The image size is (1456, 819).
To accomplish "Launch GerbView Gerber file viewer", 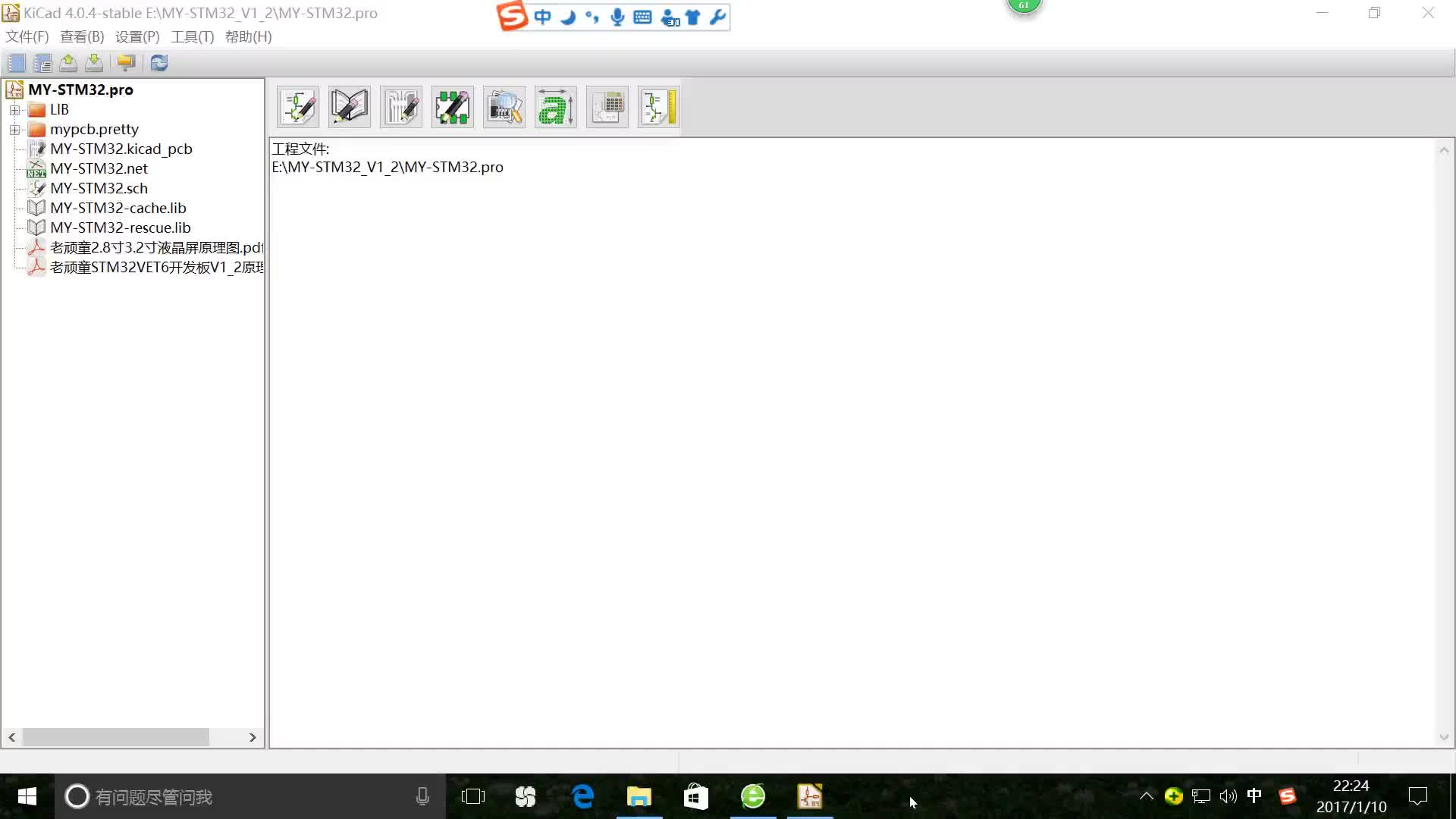I will [504, 107].
